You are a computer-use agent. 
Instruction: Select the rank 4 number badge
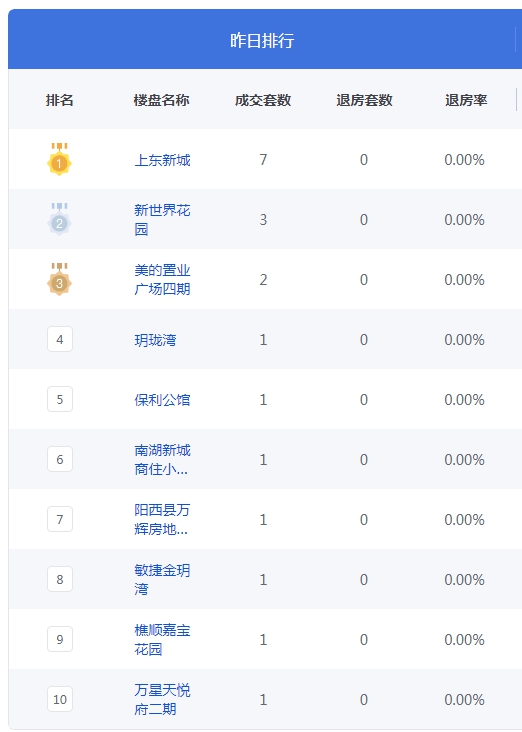tap(60, 339)
